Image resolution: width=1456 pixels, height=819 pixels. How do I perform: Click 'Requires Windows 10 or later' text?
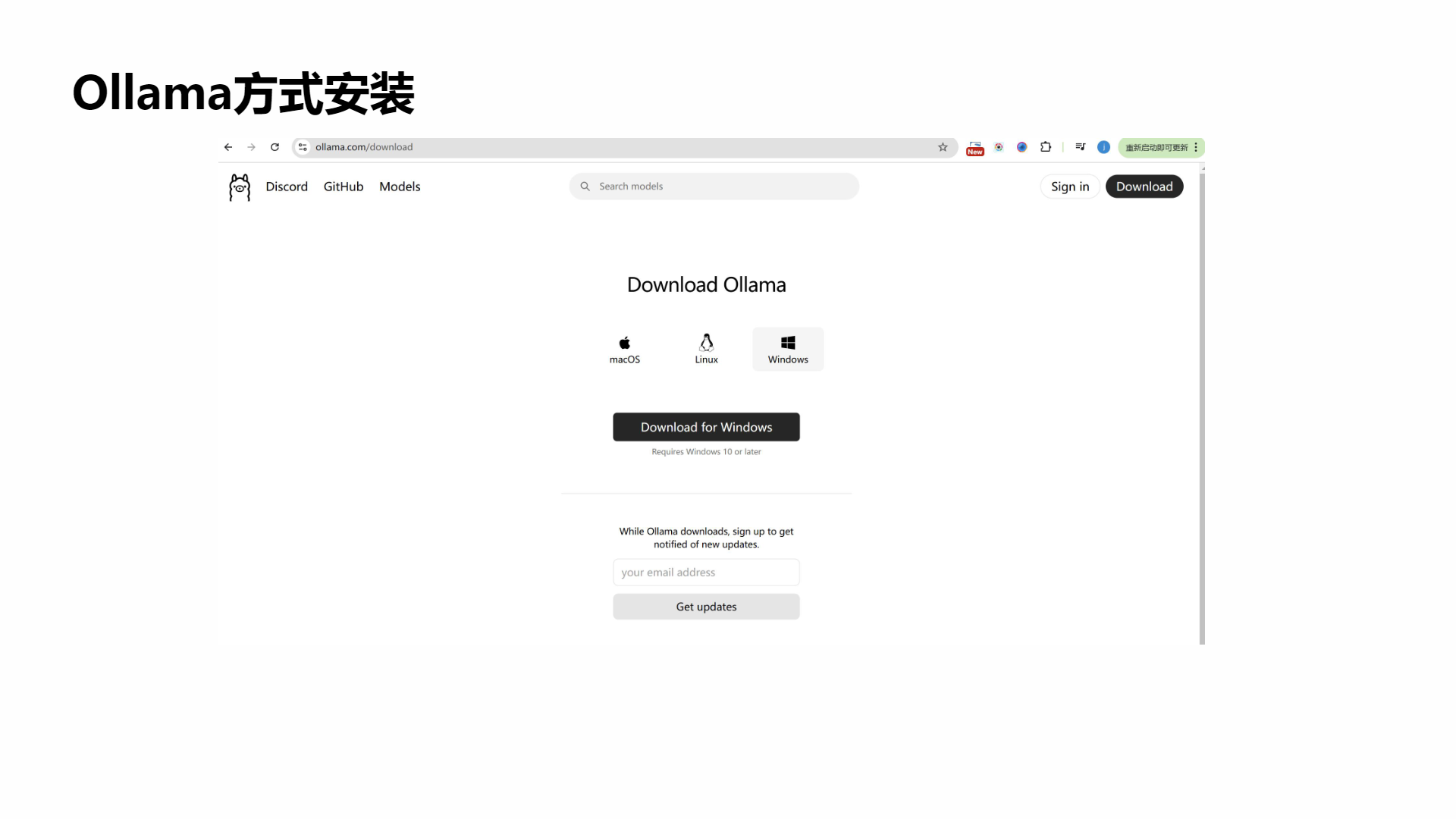point(706,452)
